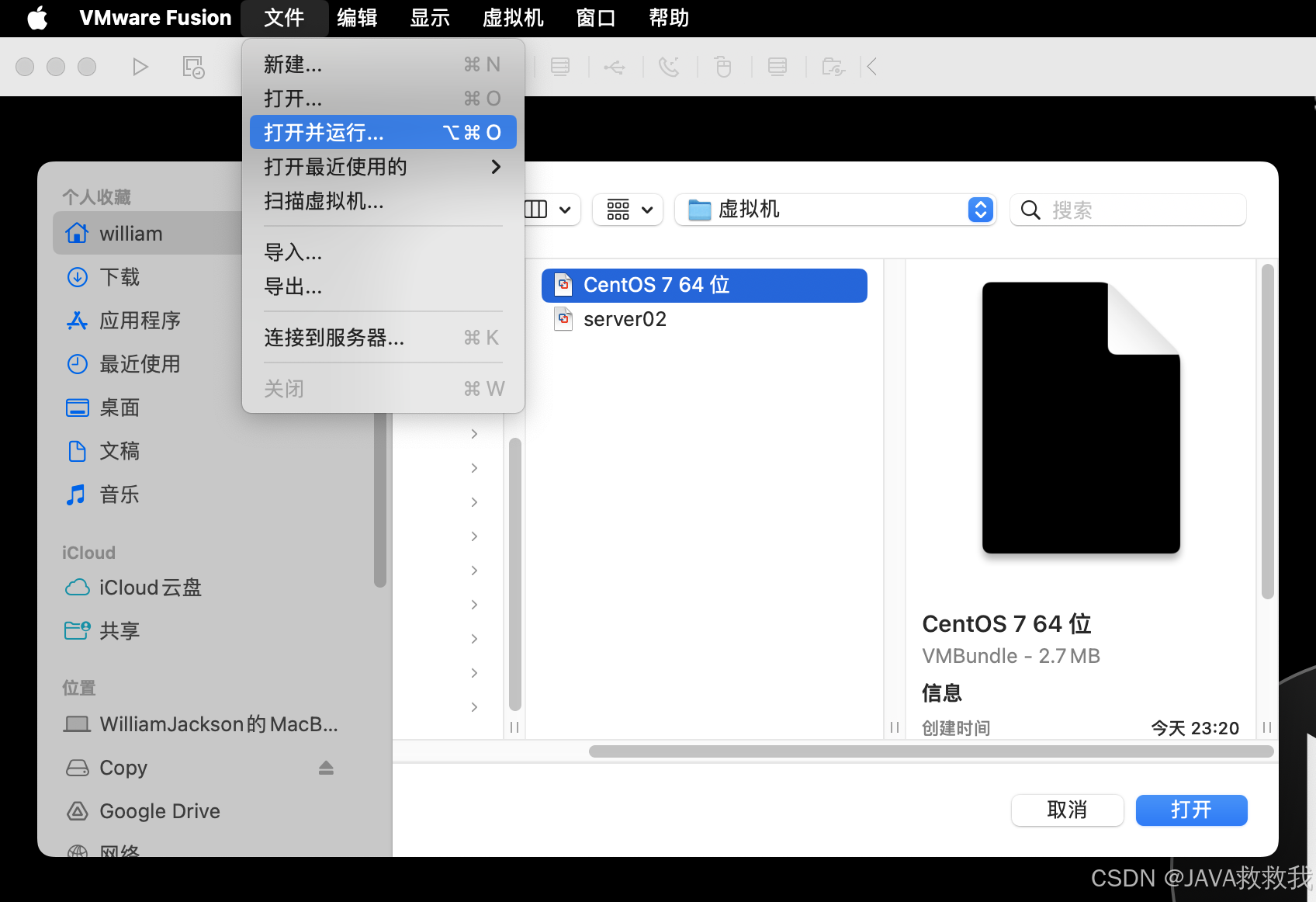This screenshot has width=1316, height=902.
Task: Open the 虚拟机 folder path dropdown
Action: pyautogui.click(x=836, y=210)
